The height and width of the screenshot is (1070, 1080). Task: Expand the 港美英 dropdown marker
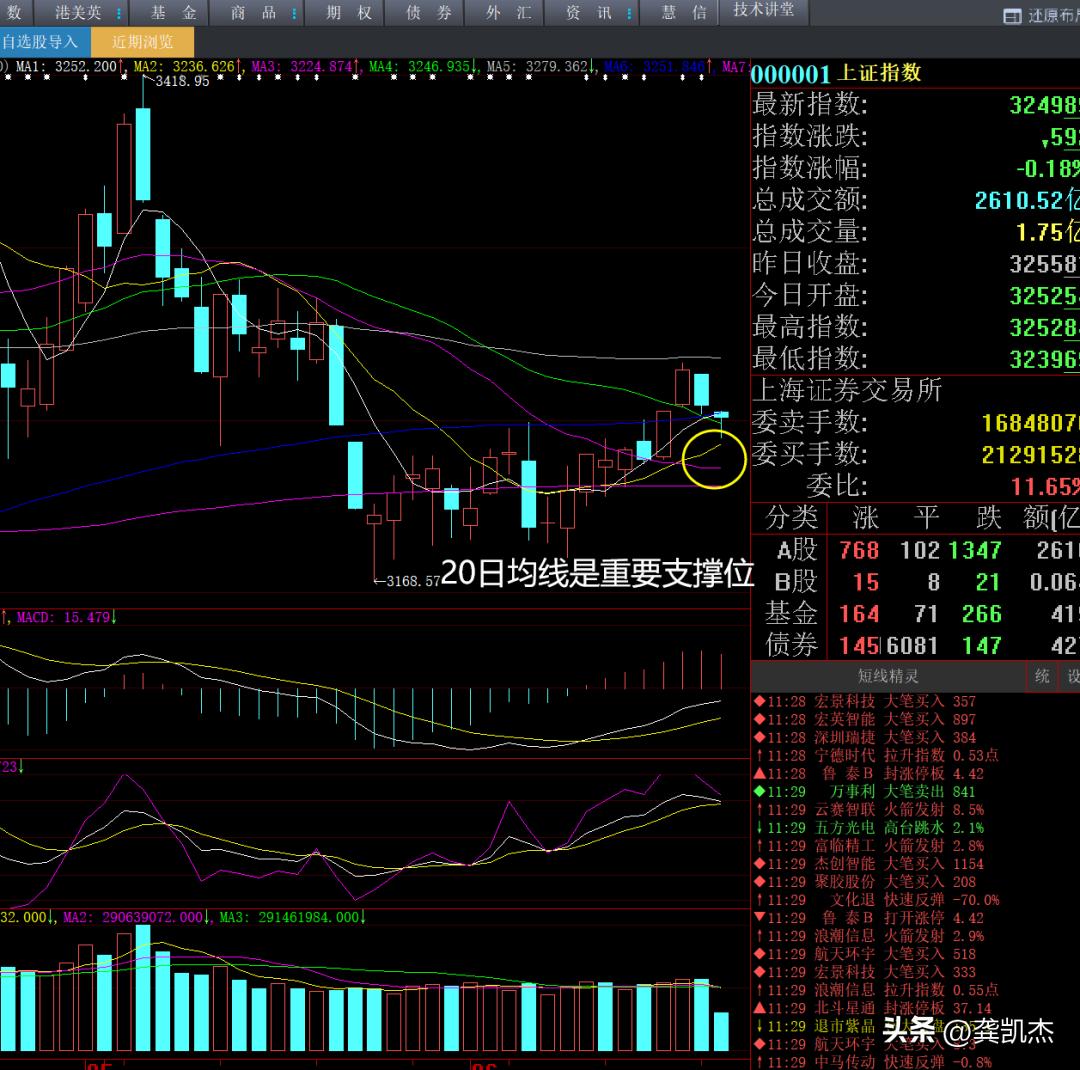[x=119, y=13]
